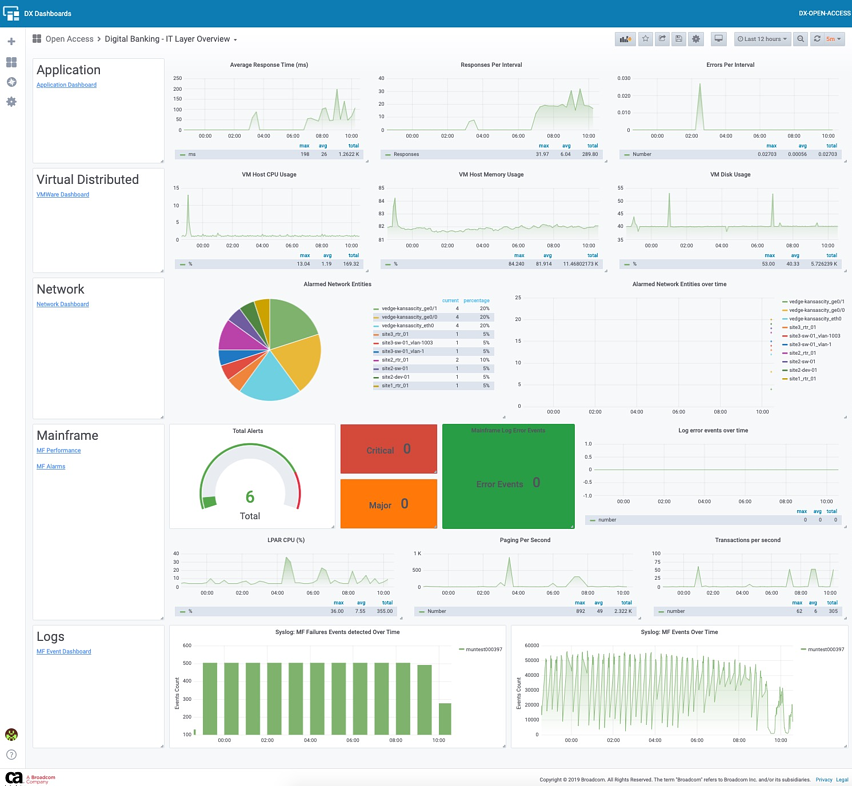The width and height of the screenshot is (852, 786).
Task: Click the red Critical alerts tile
Action: coord(388,450)
